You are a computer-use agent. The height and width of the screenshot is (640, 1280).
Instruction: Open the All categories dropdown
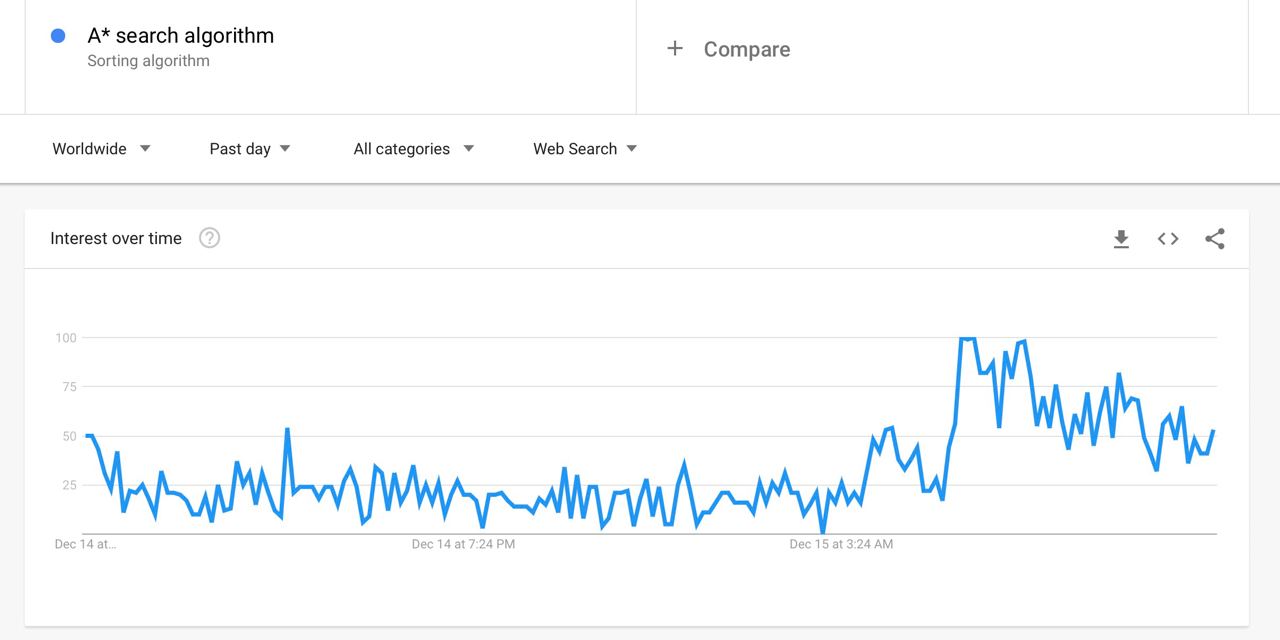click(413, 149)
